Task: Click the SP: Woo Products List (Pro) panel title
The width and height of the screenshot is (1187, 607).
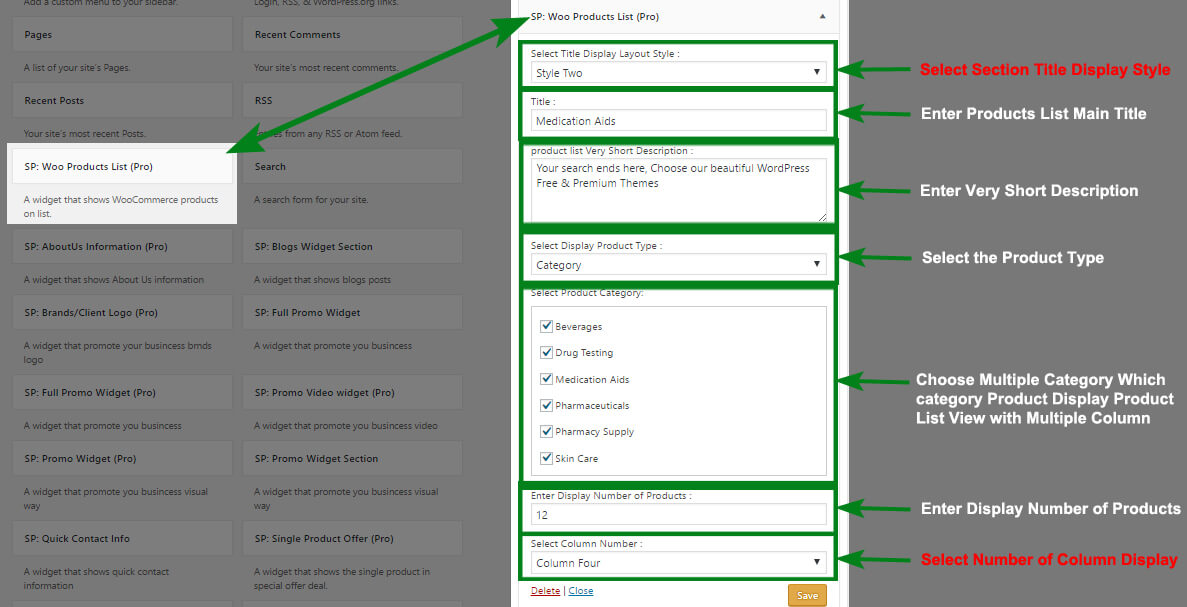Action: click(594, 17)
